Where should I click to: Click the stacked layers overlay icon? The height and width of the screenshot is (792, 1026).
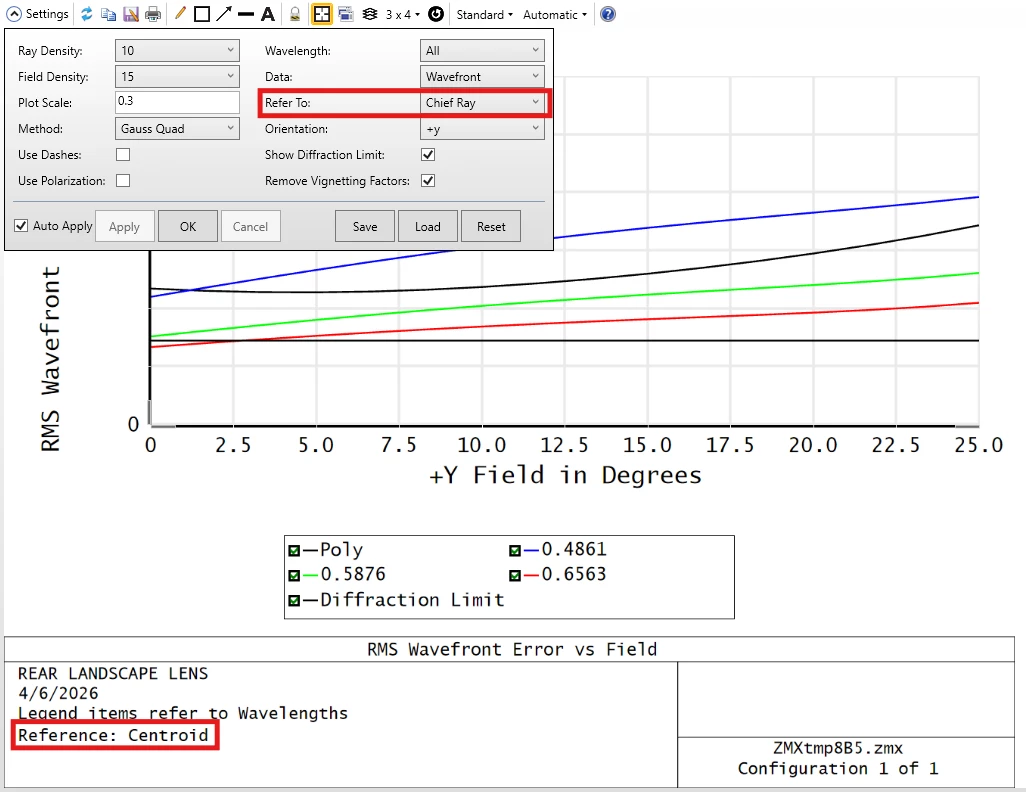(x=370, y=14)
